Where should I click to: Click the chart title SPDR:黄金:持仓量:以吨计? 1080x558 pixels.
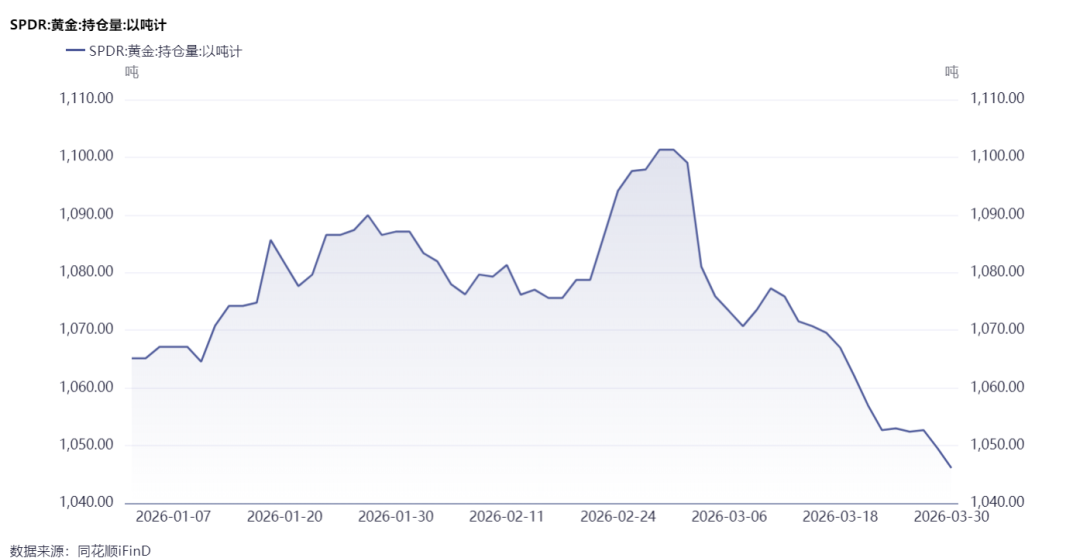point(87,25)
